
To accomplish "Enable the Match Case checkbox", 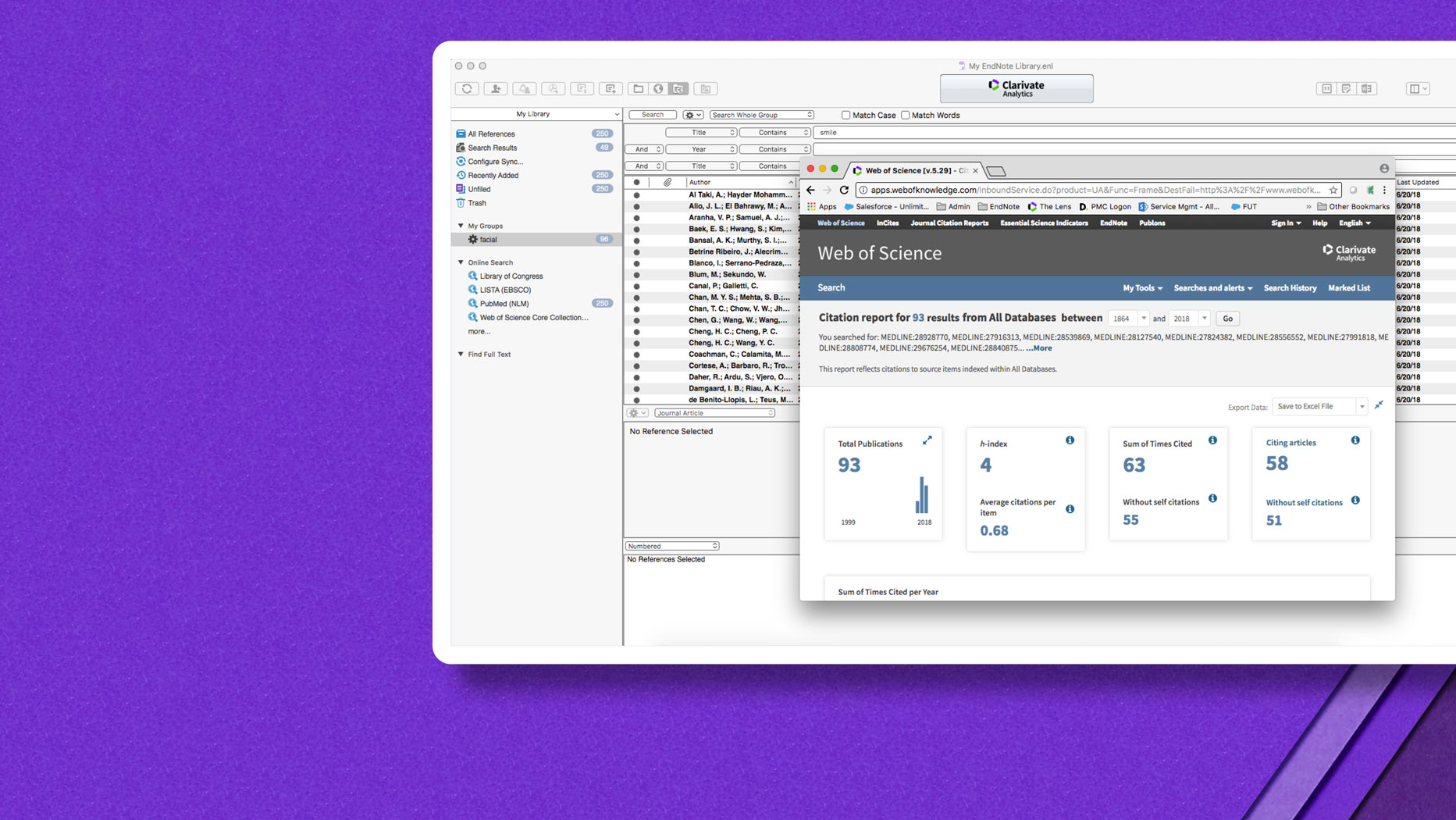I will [845, 115].
